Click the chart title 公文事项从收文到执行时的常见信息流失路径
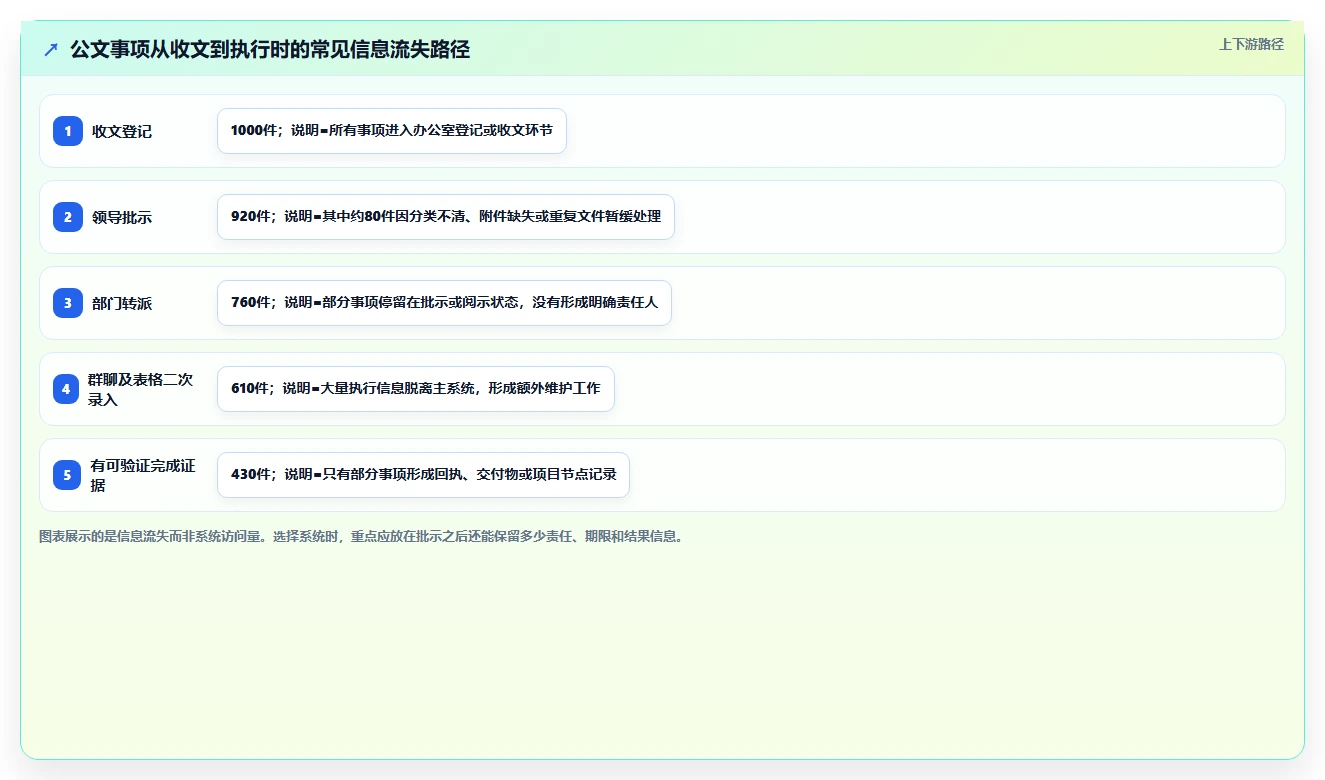Screen dimensions: 1325x780 [x=270, y=49]
